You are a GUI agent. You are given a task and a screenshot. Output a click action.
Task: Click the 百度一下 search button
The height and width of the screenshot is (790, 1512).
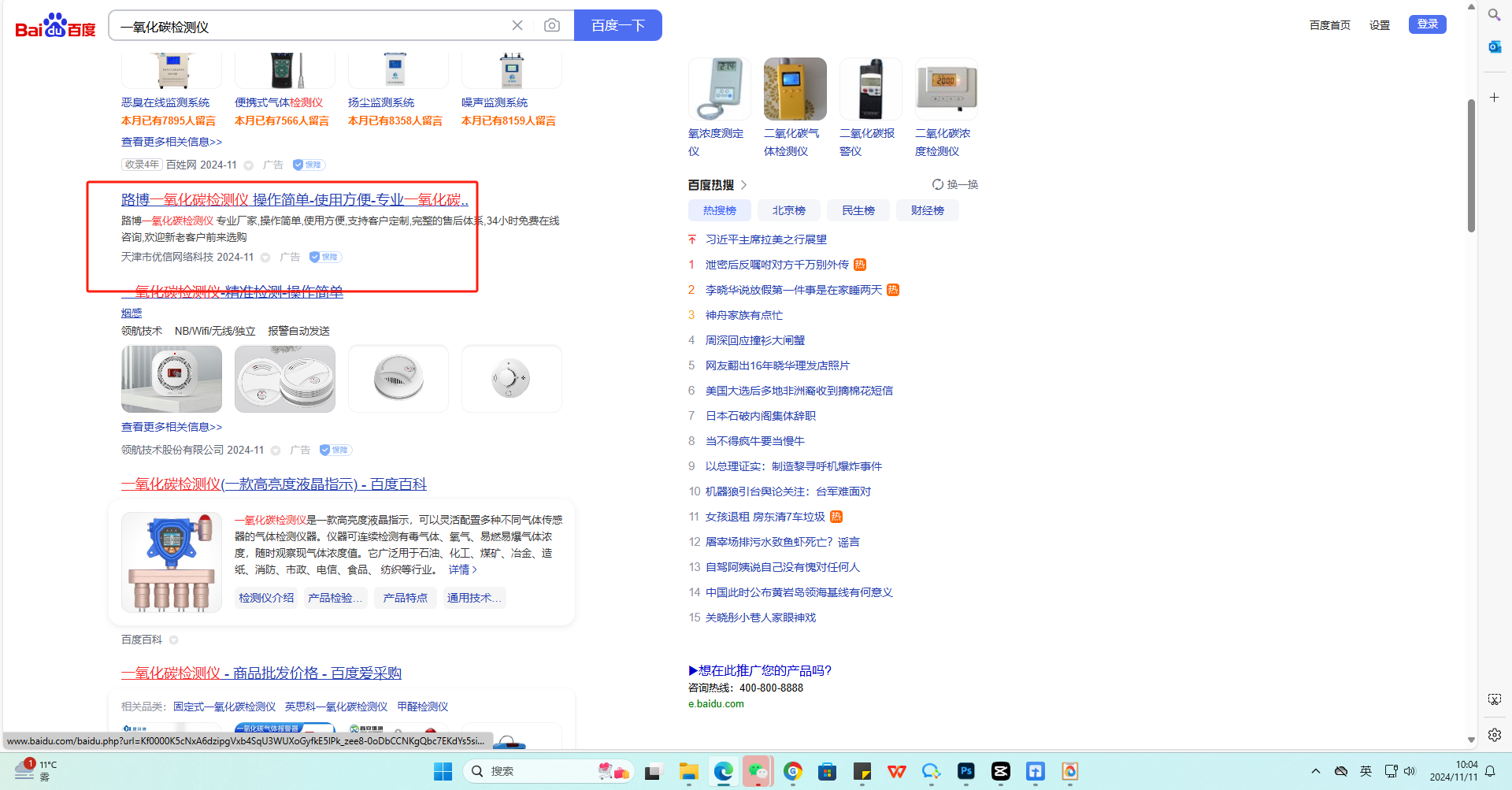[x=618, y=25]
